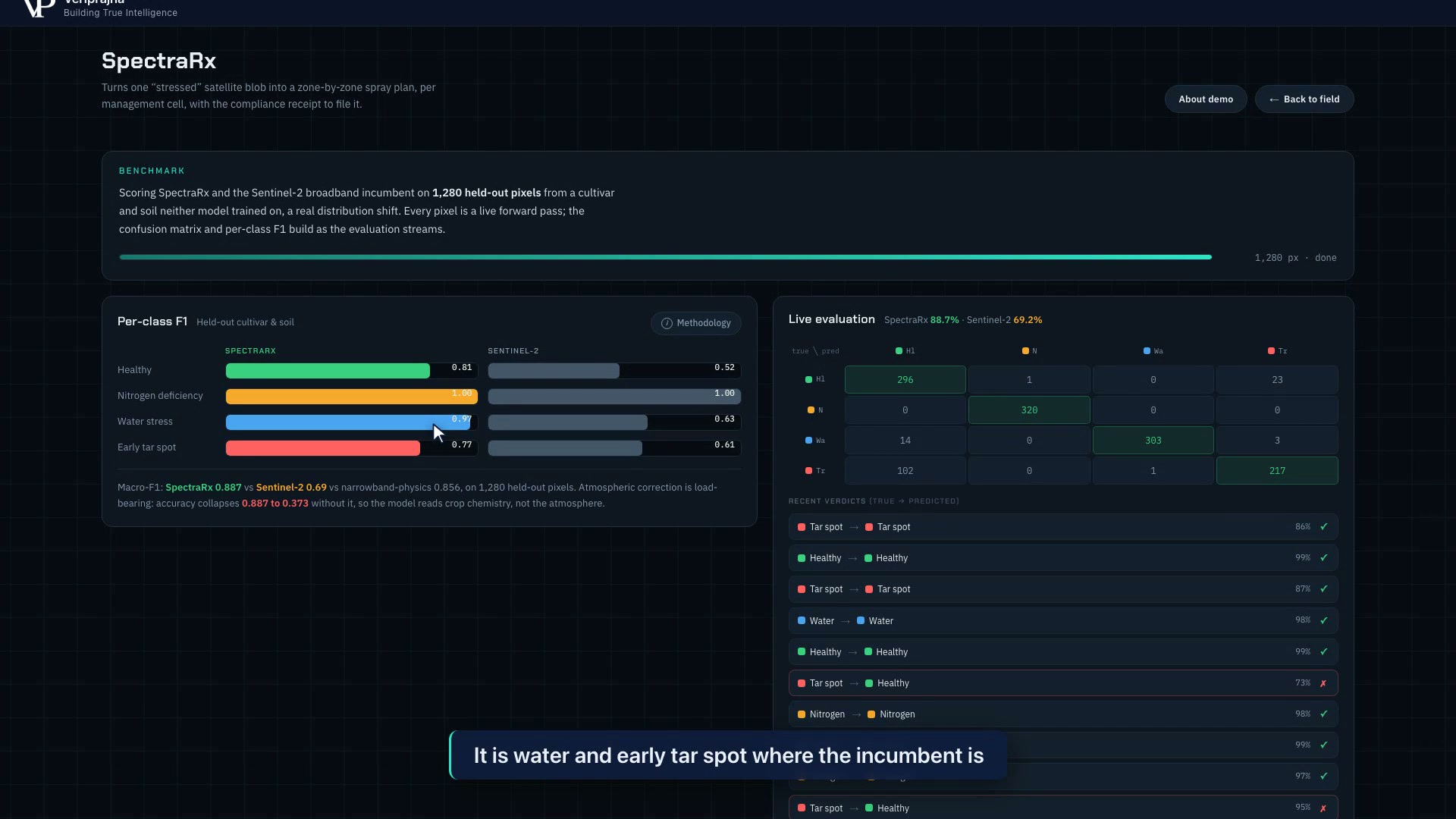Click red cross in the 95% verdict row
1456x819 pixels.
point(1324,808)
